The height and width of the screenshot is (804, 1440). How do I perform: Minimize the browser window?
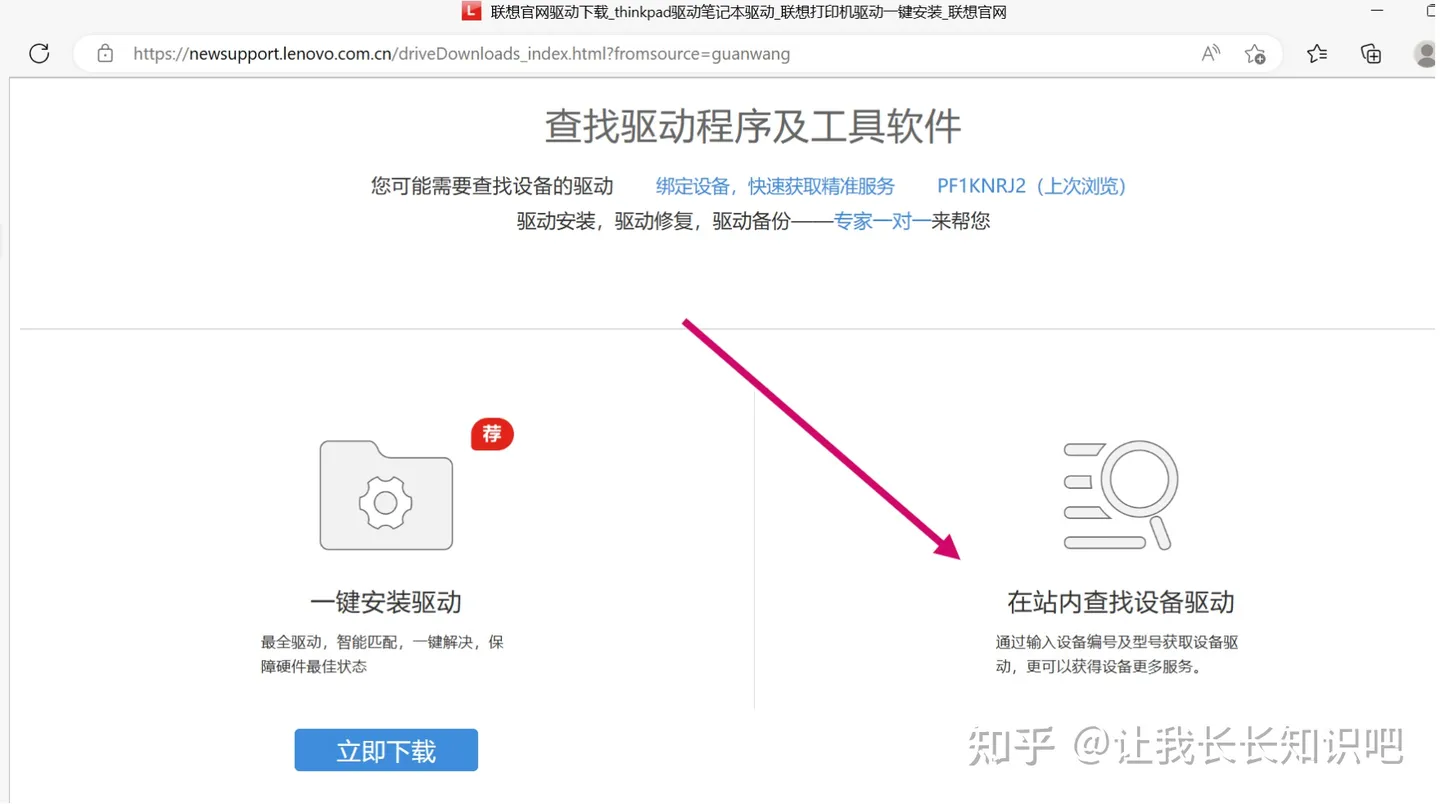pos(1377,11)
